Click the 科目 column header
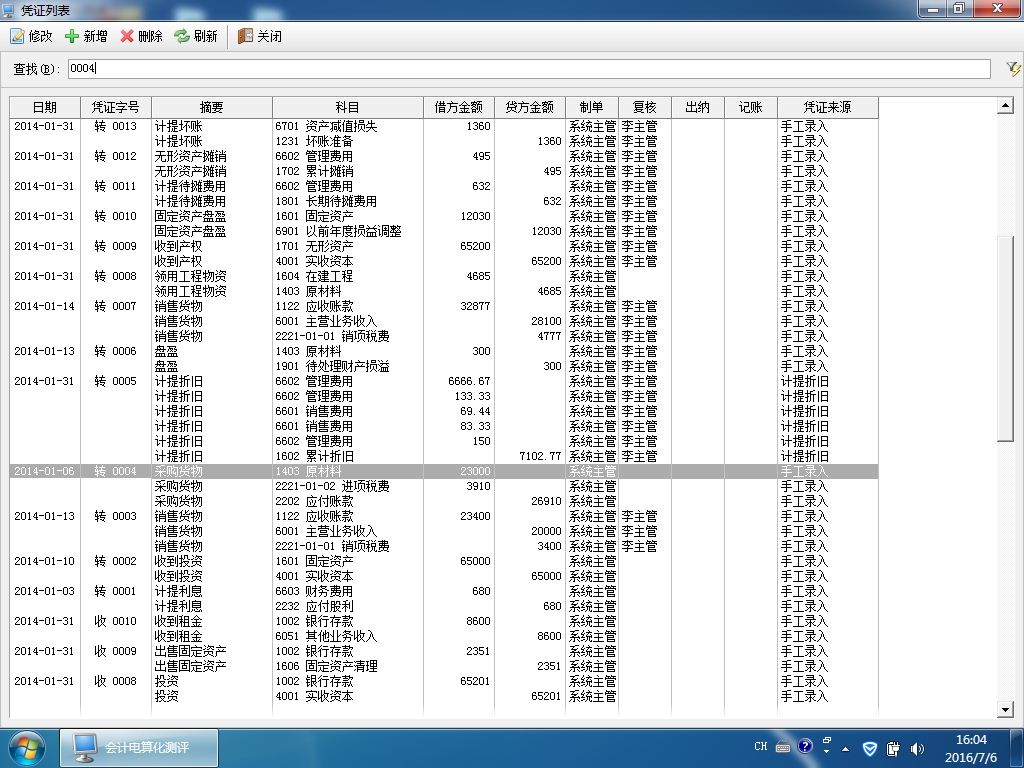This screenshot has height=768, width=1024. point(347,107)
